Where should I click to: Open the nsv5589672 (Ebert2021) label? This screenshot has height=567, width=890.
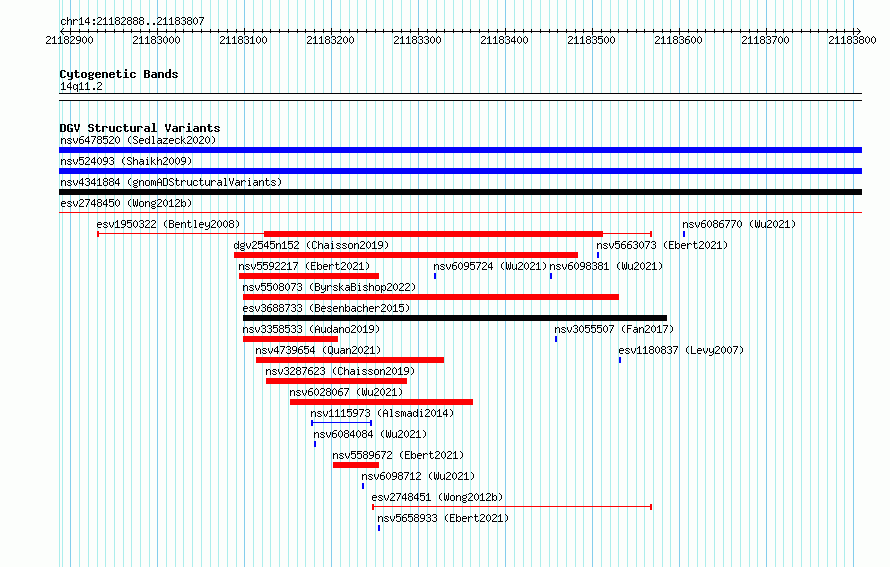(398, 455)
